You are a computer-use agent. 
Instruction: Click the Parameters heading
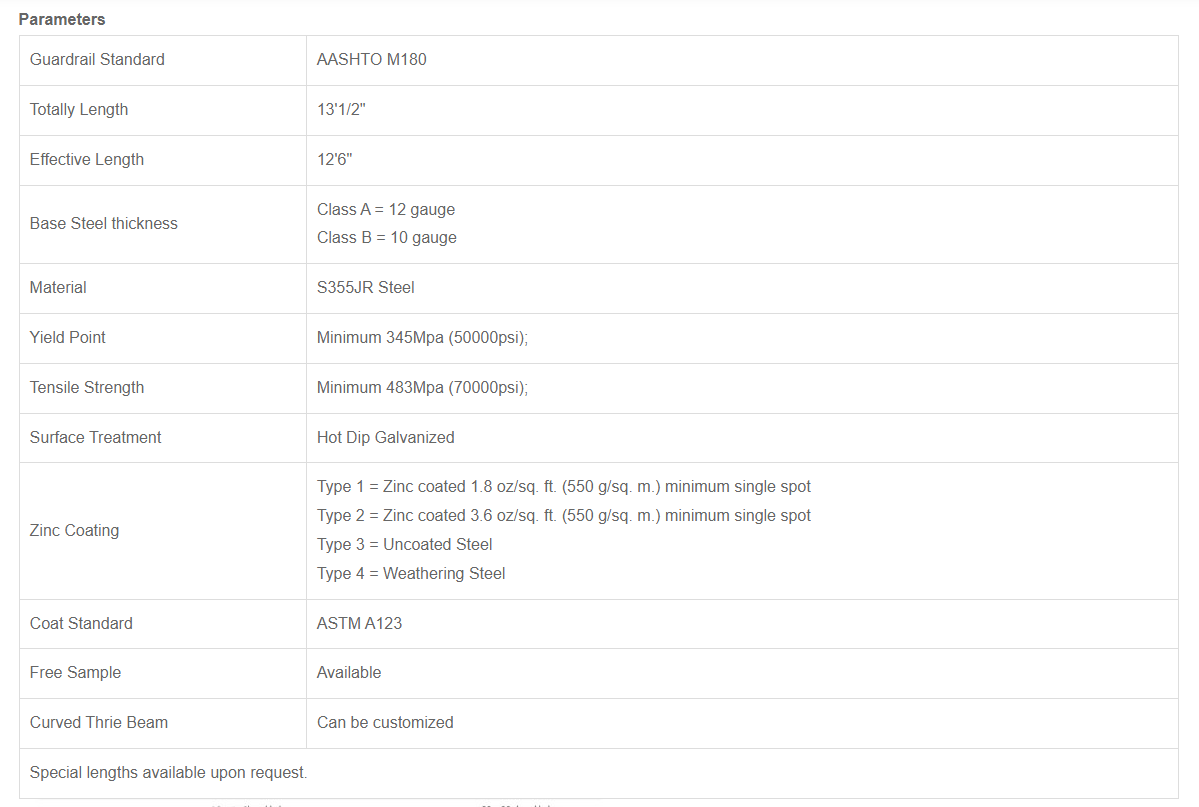(x=62, y=19)
